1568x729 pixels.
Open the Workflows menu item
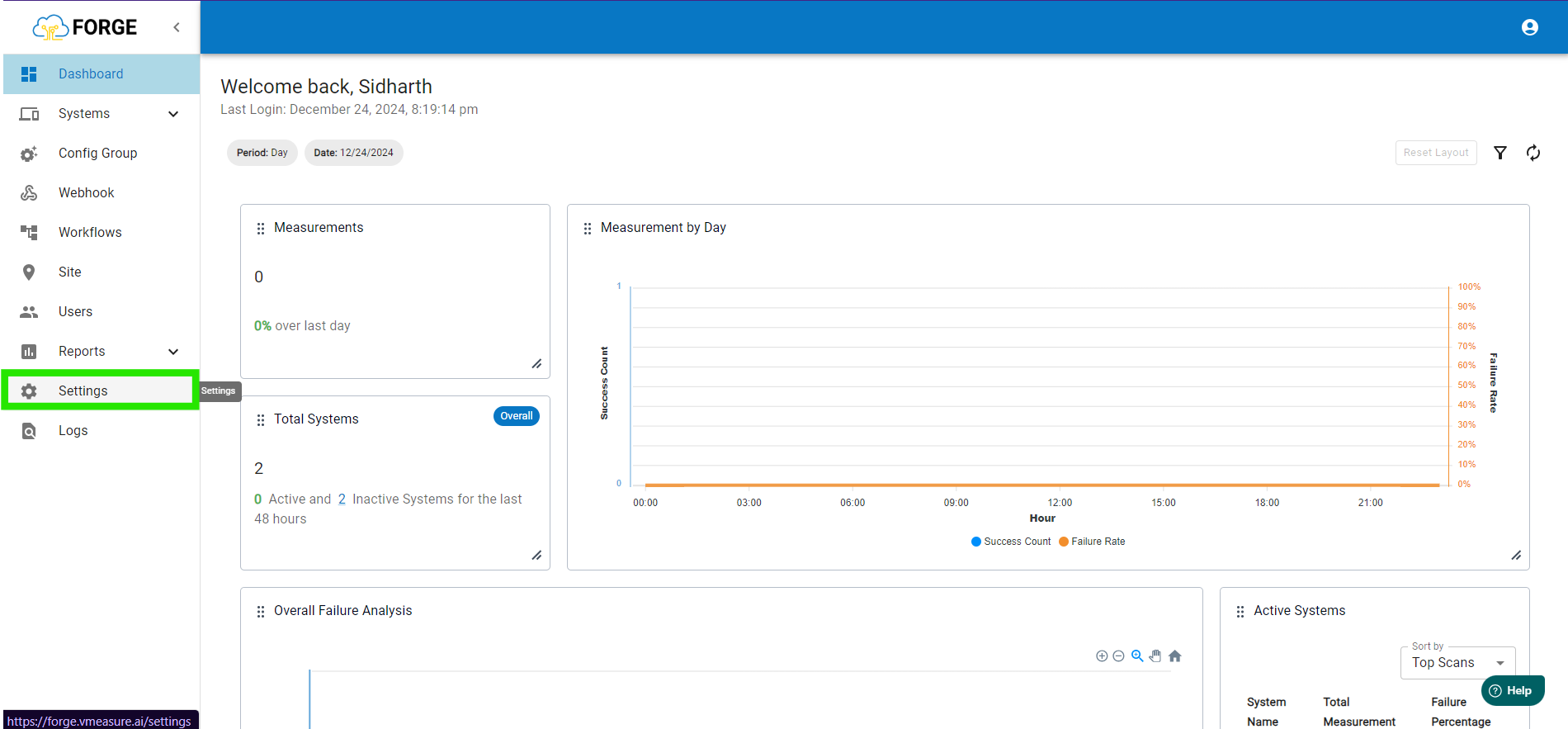pos(101,233)
